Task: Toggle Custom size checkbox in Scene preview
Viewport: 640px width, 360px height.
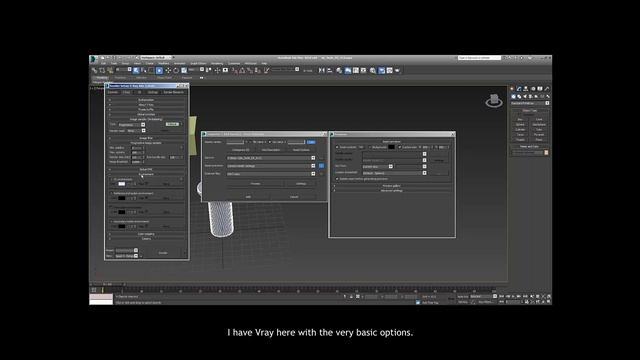Action: [x=400, y=147]
